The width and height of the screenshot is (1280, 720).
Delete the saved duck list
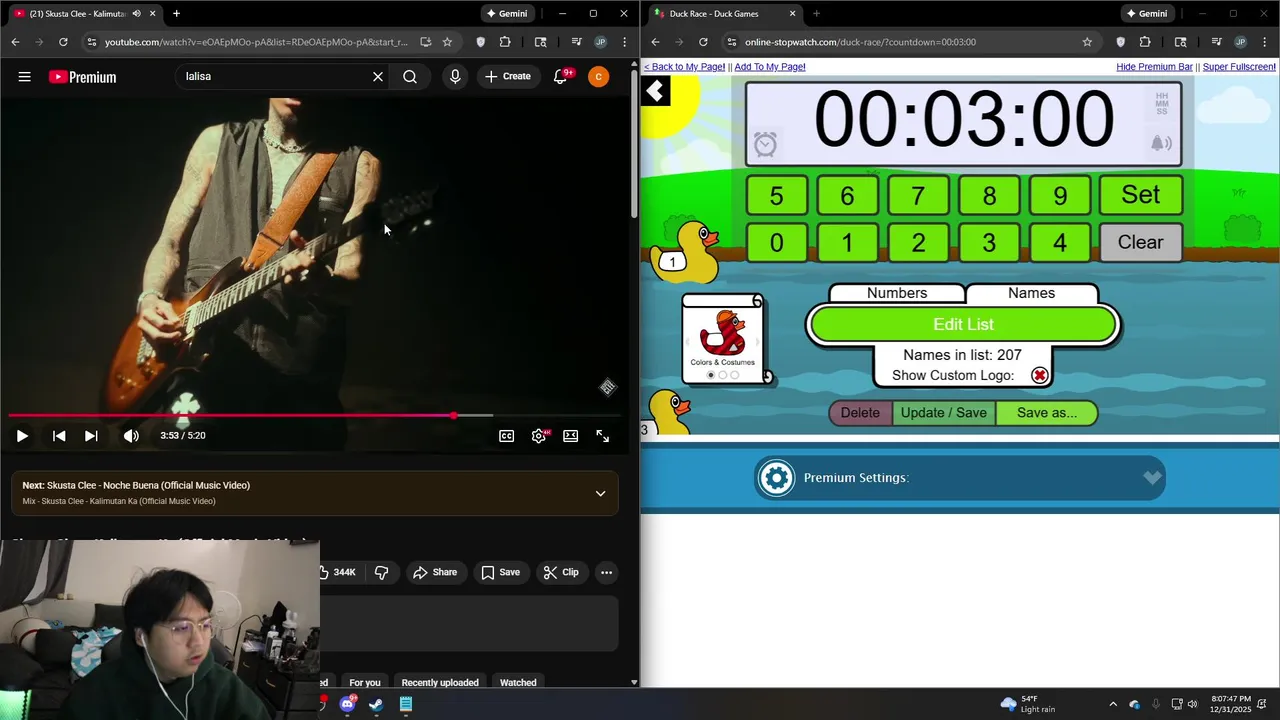860,413
